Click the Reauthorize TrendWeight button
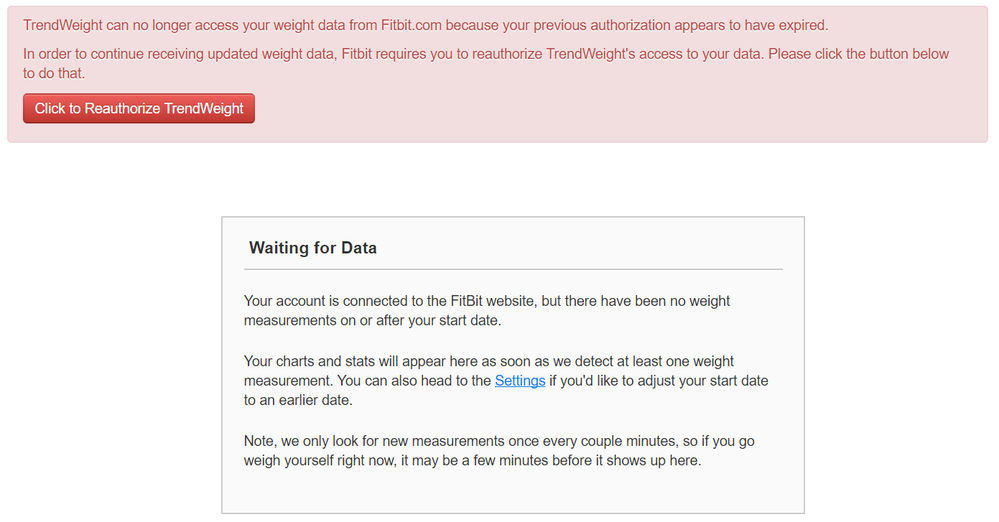The width and height of the screenshot is (999, 522). click(x=139, y=108)
